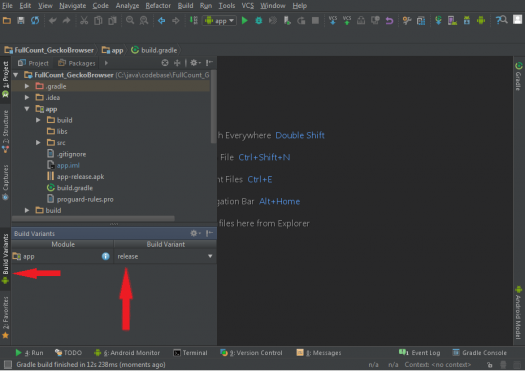This screenshot has height=372, width=525.
Task: Toggle the Structure side tab
Action: pos(5,132)
